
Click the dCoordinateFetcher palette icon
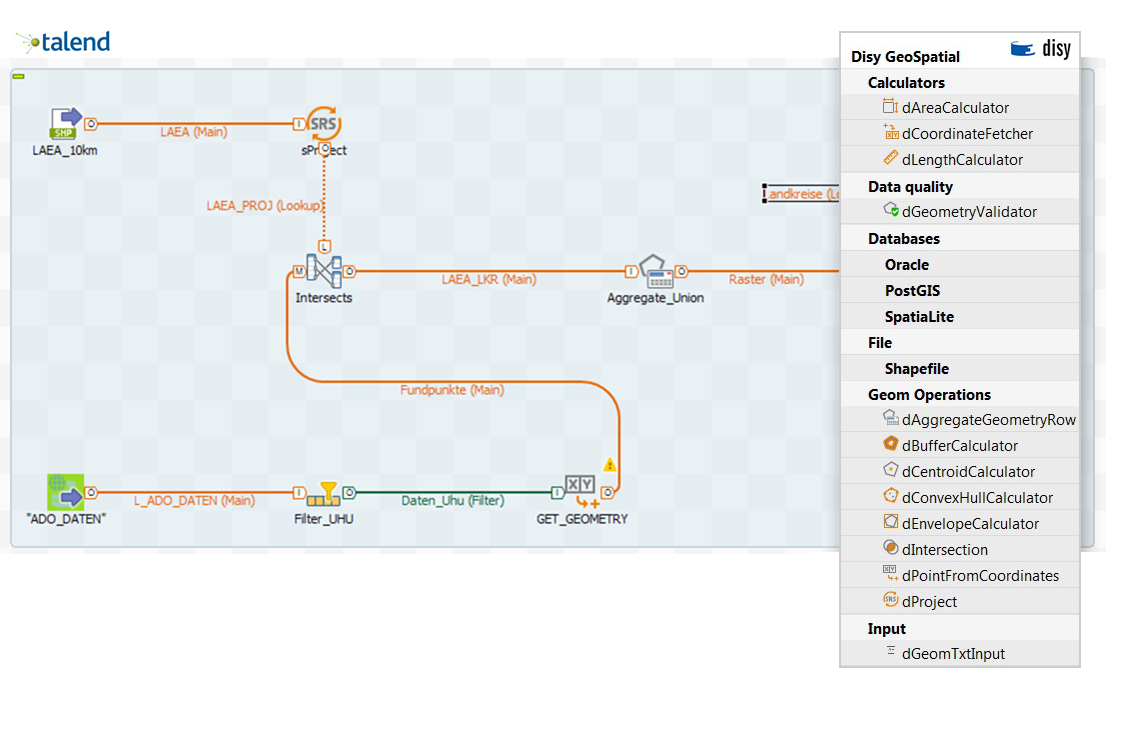tap(890, 132)
